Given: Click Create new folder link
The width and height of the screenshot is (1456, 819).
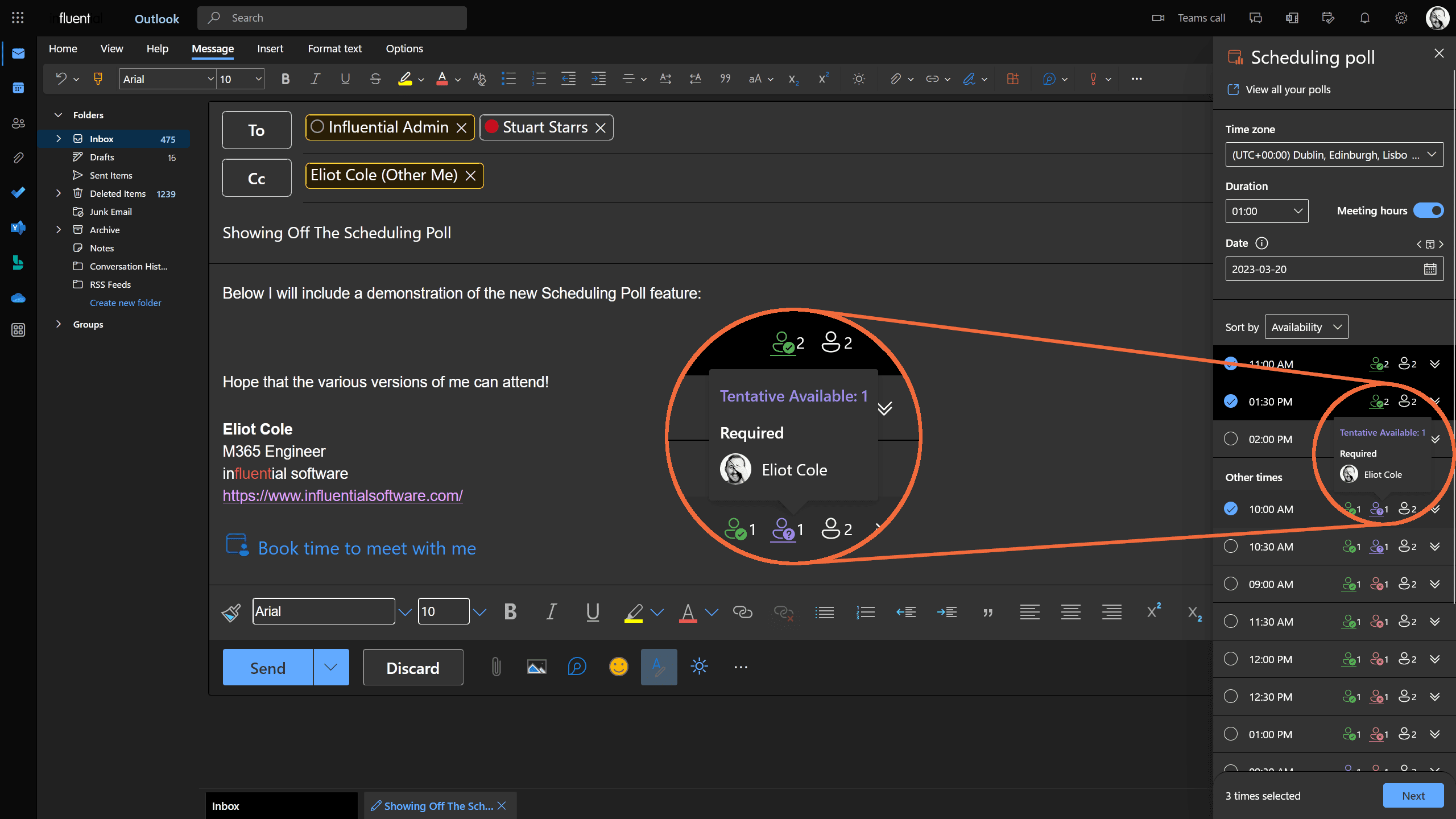Looking at the screenshot, I should click(125, 303).
